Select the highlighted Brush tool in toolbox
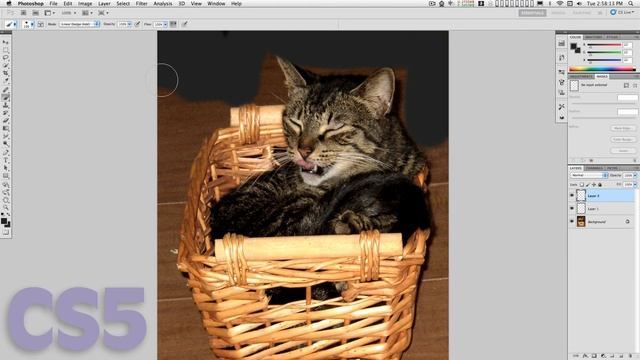The height and width of the screenshot is (360, 640). 6,97
